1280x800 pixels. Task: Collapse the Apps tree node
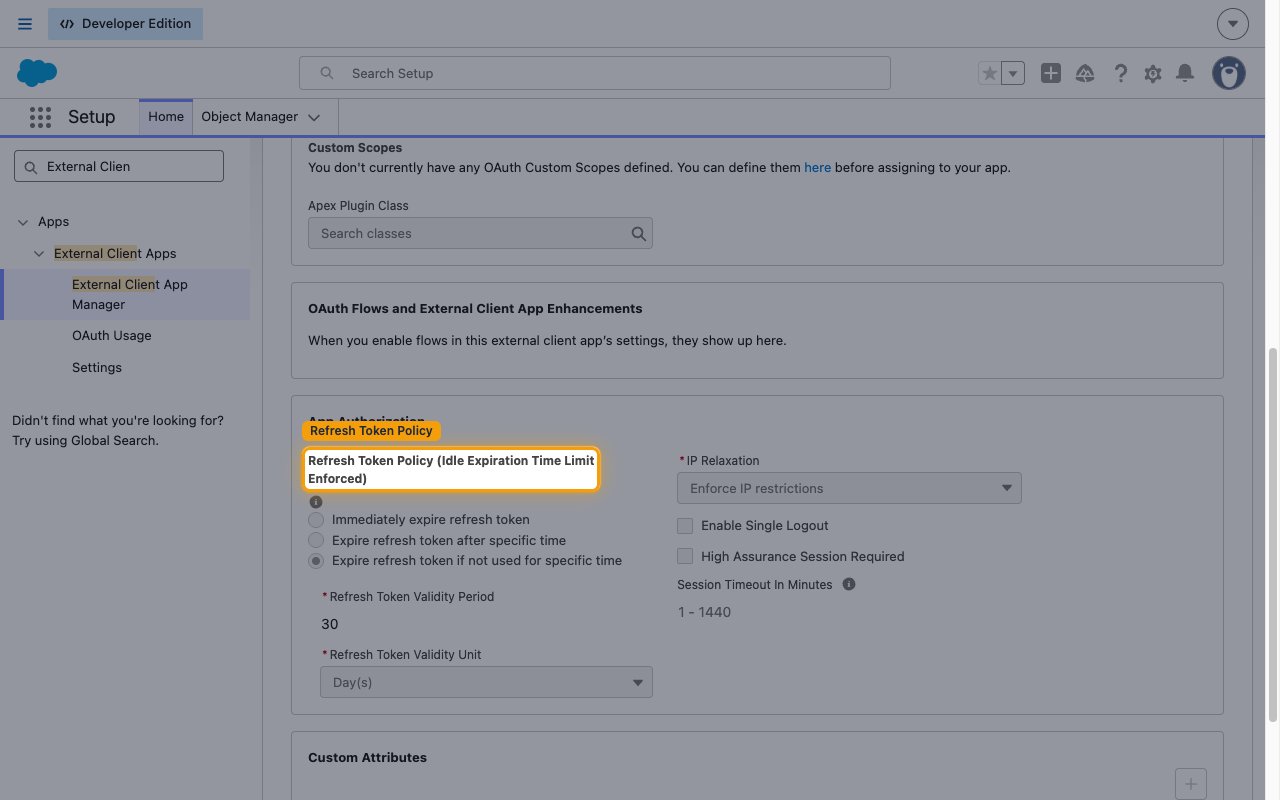[x=24, y=222]
